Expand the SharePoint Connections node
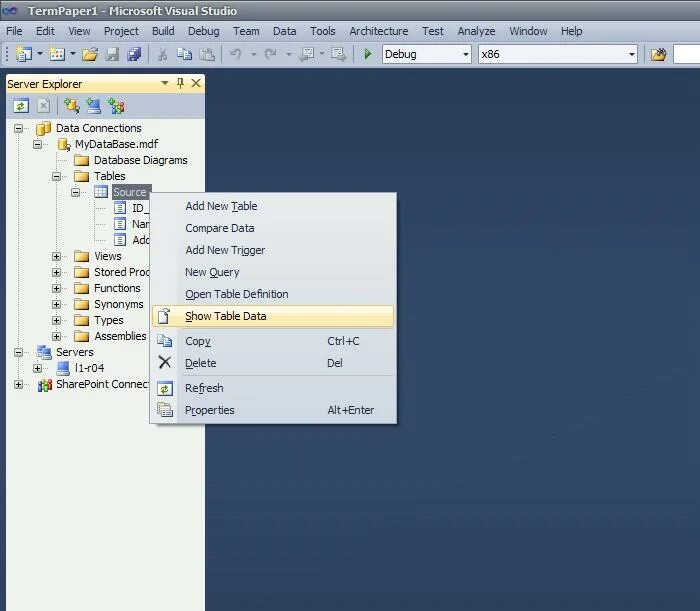This screenshot has width=700, height=611. 18,384
